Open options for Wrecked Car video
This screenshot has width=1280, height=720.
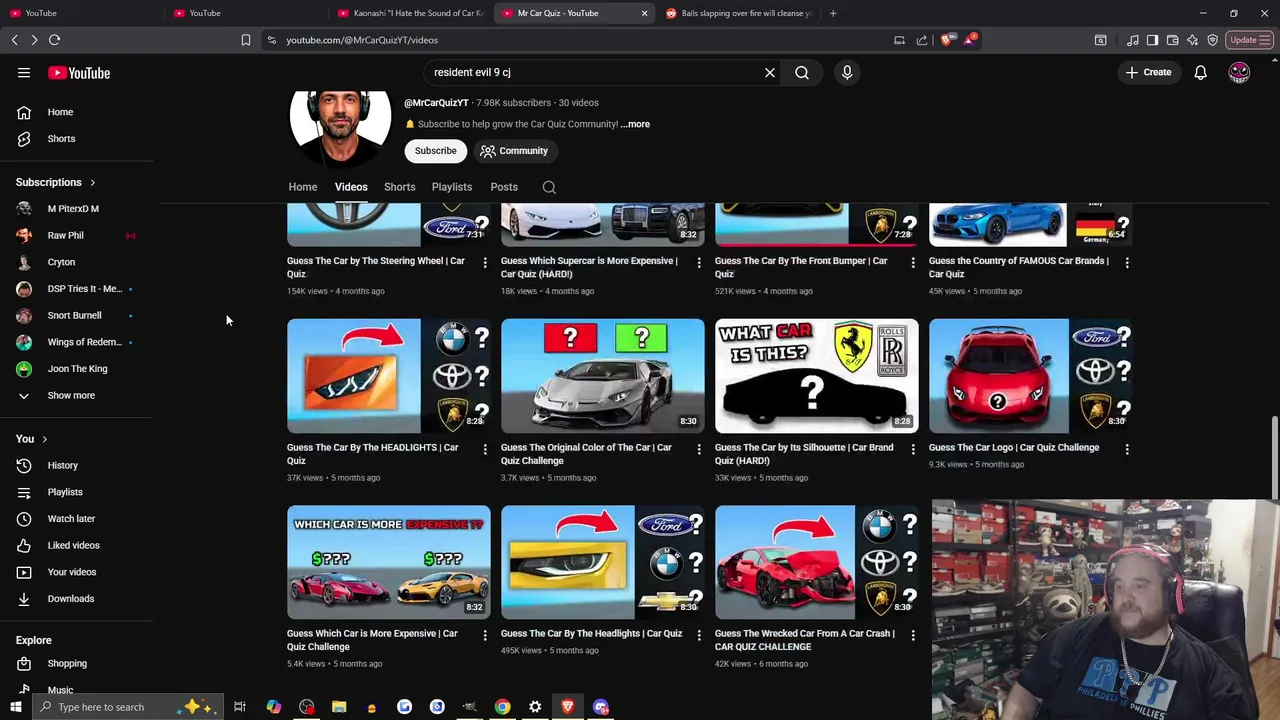coord(912,635)
